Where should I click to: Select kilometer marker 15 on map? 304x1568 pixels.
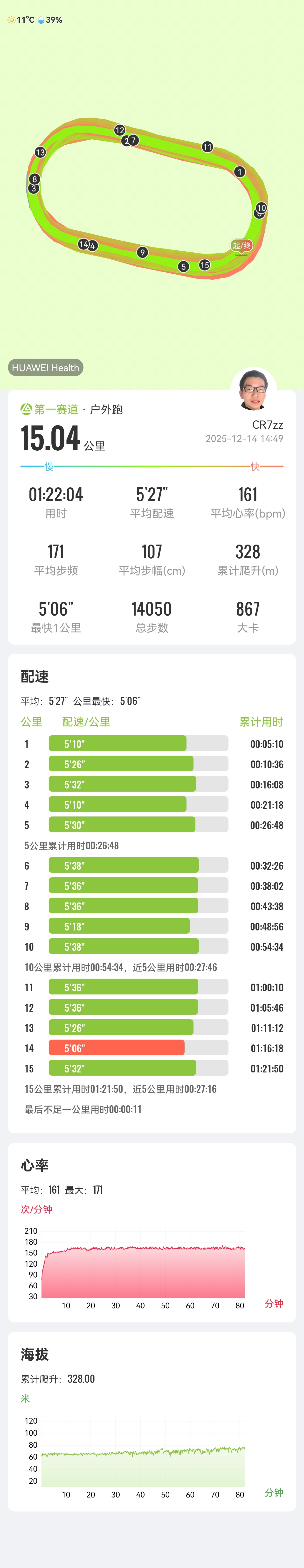205,265
